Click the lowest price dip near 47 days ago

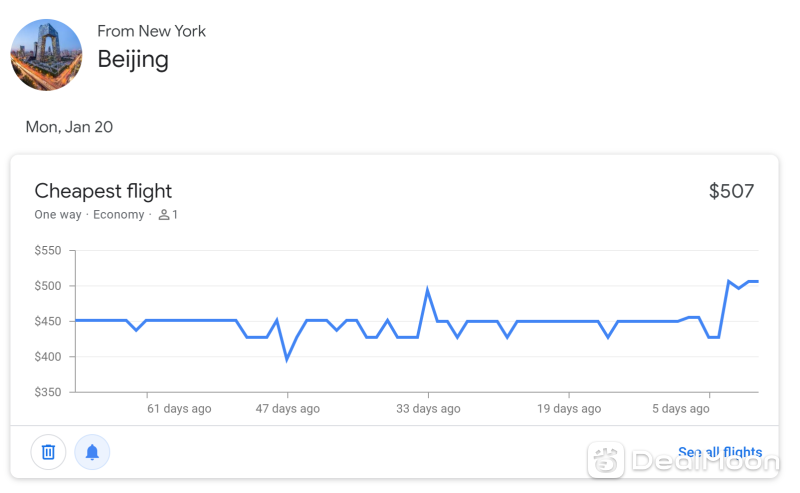pos(287,359)
